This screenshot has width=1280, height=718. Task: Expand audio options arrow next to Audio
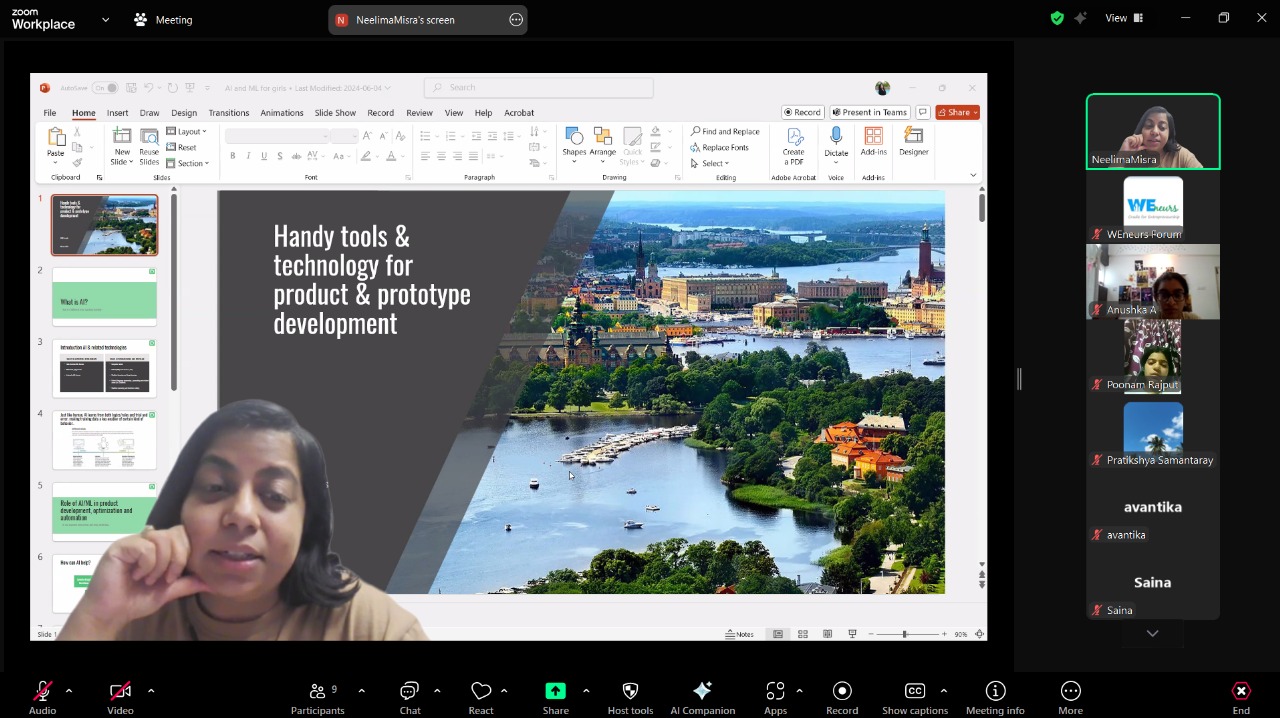tap(69, 691)
